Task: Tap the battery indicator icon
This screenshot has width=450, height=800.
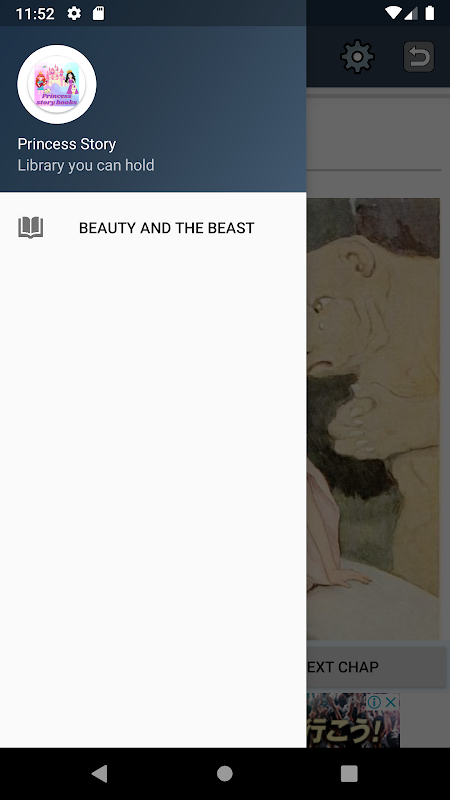Action: click(x=430, y=13)
